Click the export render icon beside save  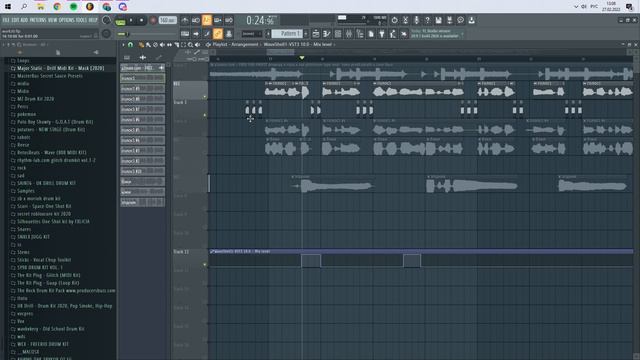pos(449,20)
